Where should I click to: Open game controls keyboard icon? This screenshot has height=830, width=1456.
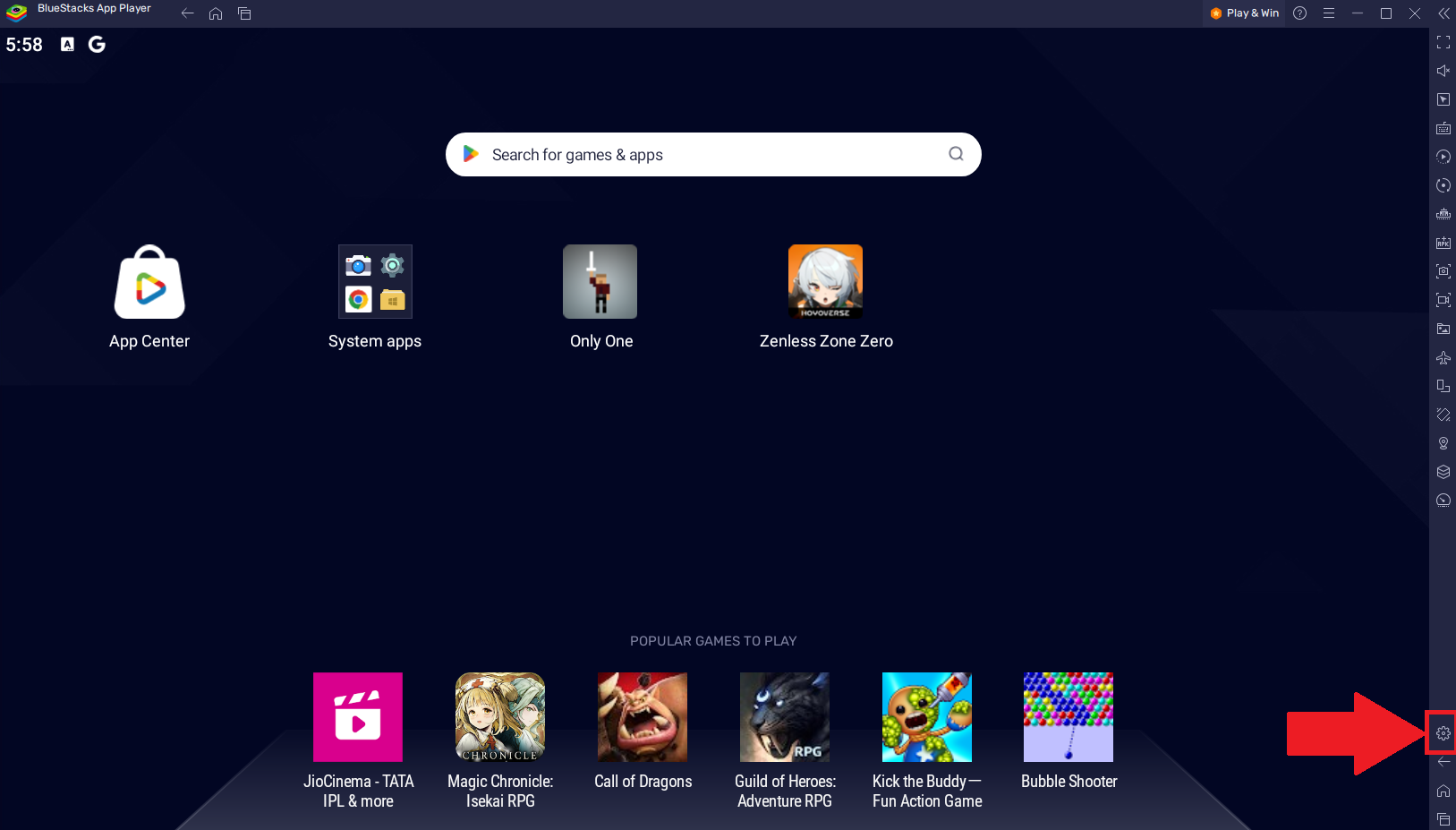[x=1443, y=128]
